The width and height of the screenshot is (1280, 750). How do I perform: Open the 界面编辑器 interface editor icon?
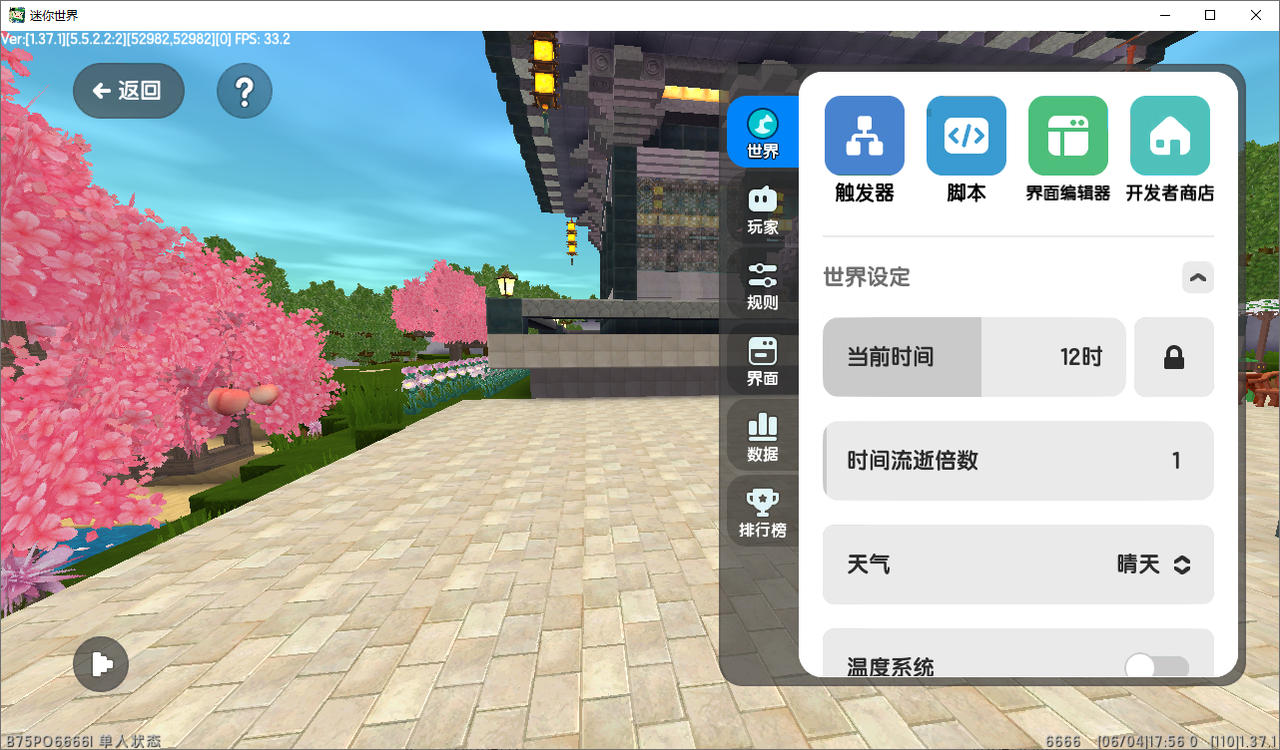click(1068, 136)
